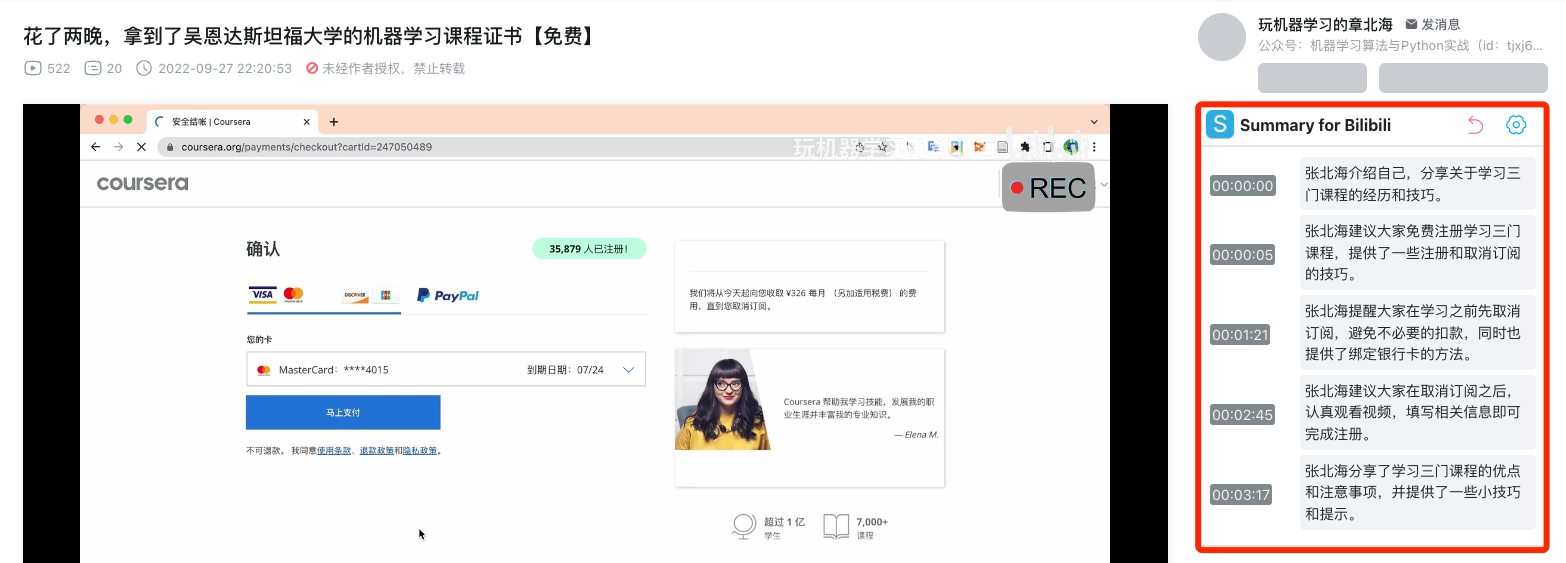Click the 安全结账 | Coursera browser tab
1566x563 pixels.
click(x=233, y=122)
